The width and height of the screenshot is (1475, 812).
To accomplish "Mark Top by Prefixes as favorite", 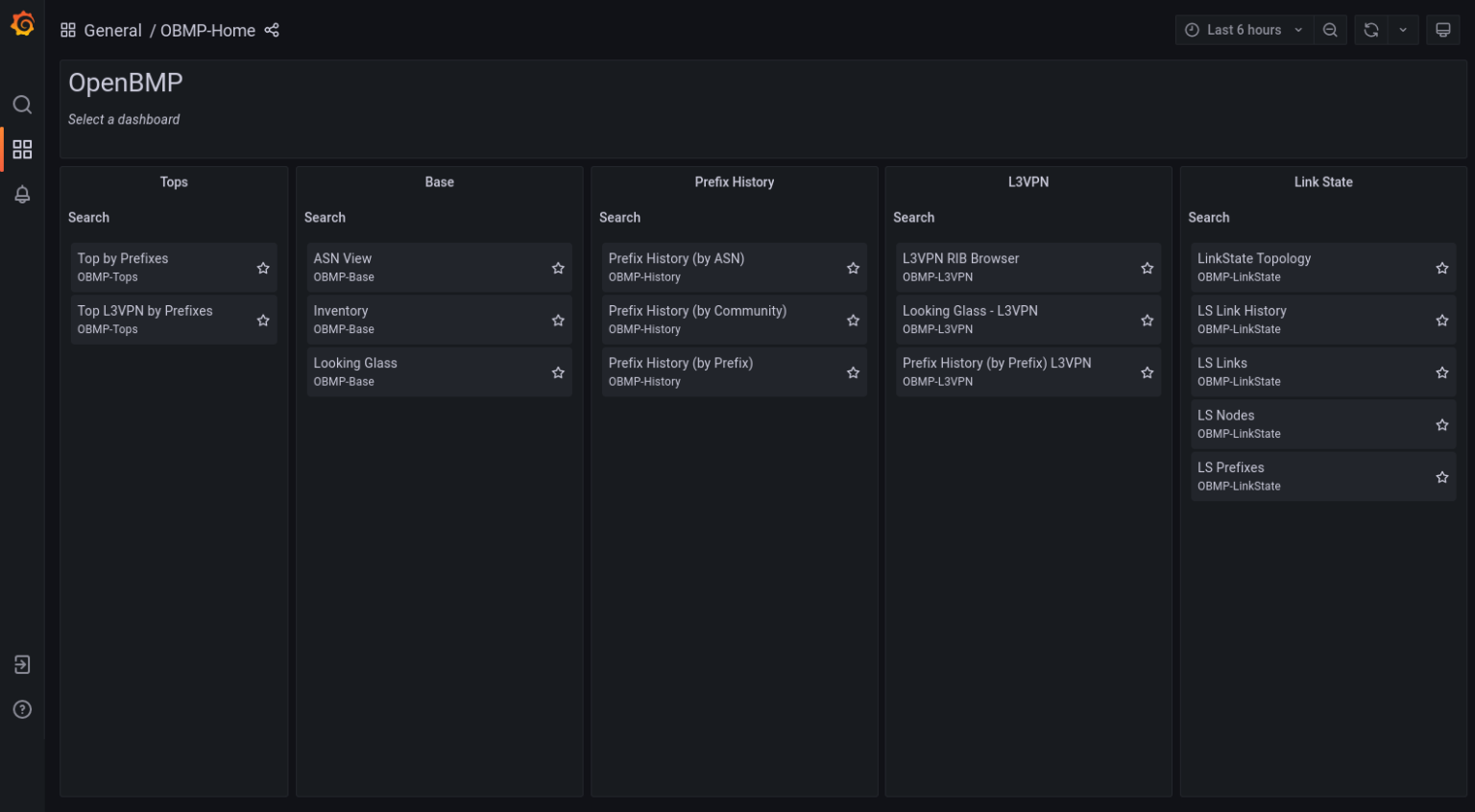I will (263, 267).
